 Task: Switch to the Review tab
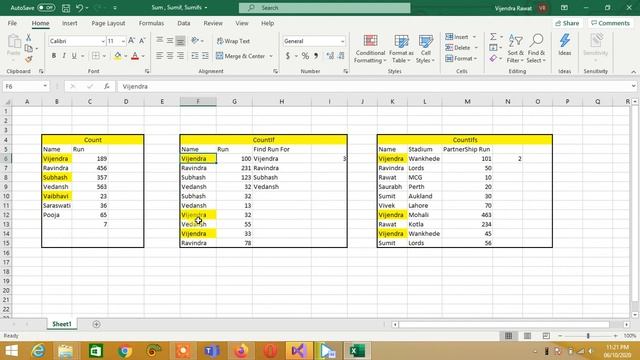(x=213, y=23)
